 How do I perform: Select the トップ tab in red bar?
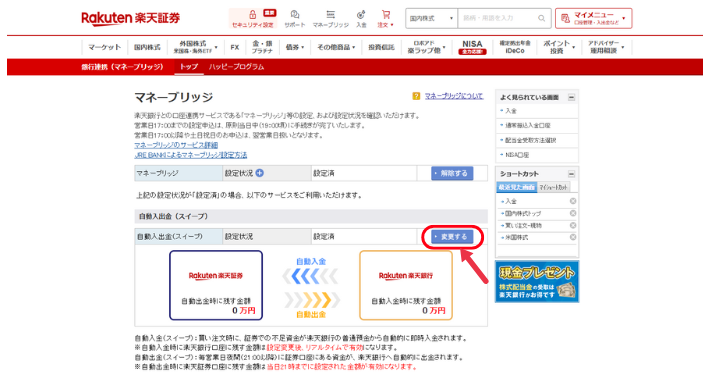189,67
